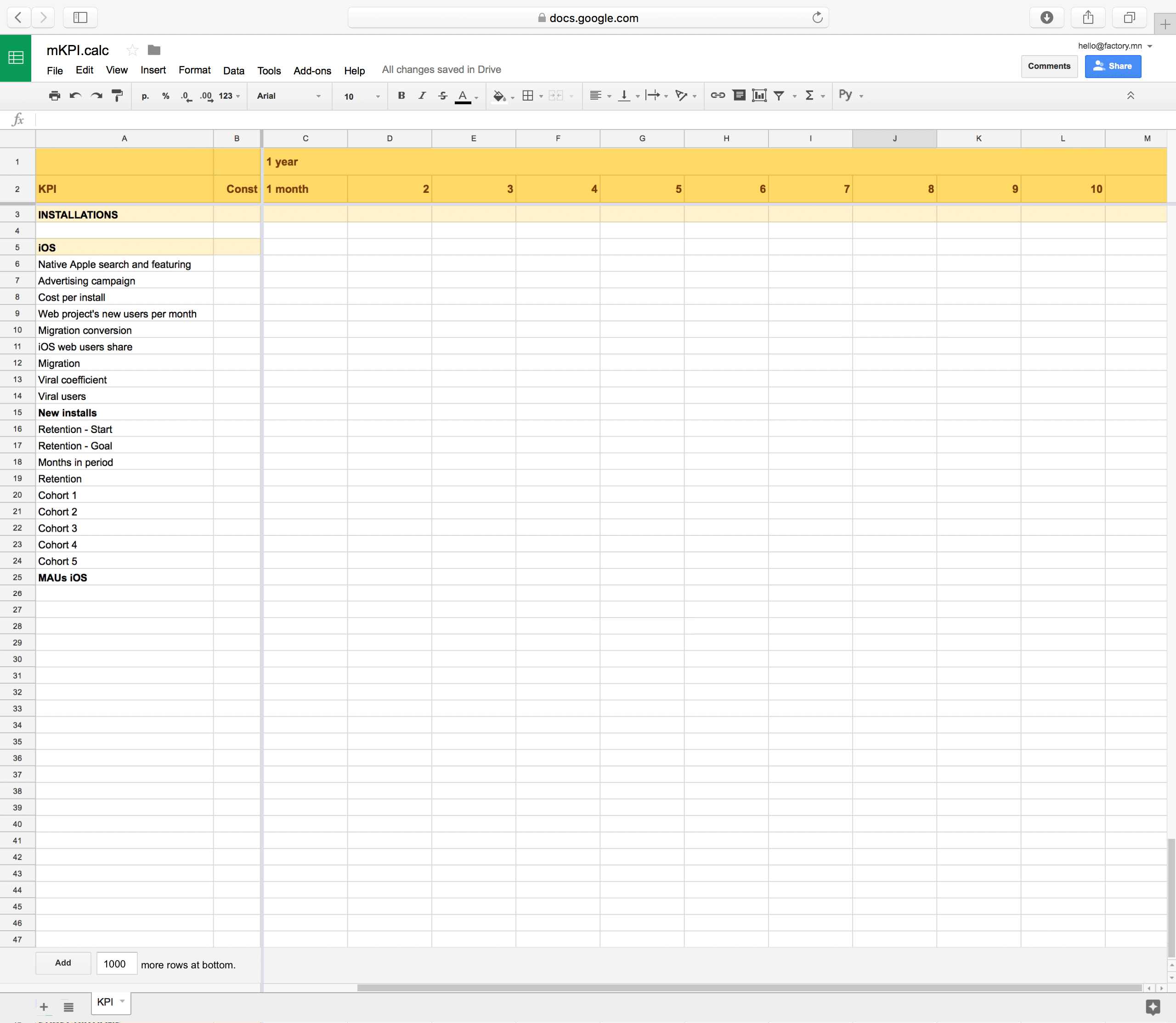
Task: Select the paint format tool
Action: [x=117, y=96]
